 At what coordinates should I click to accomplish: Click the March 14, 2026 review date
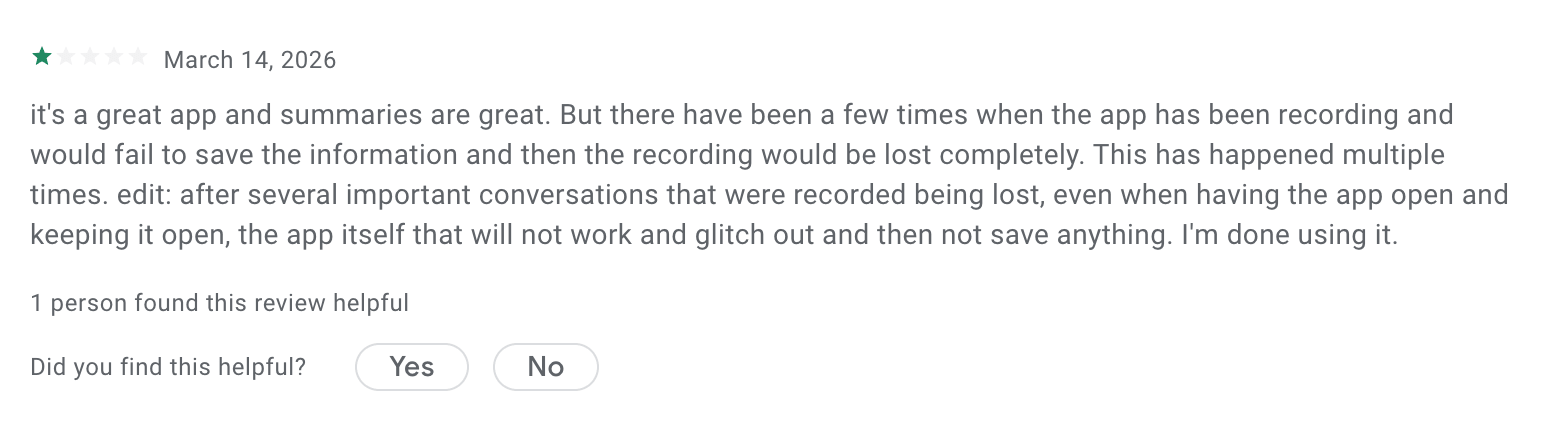coord(250,60)
